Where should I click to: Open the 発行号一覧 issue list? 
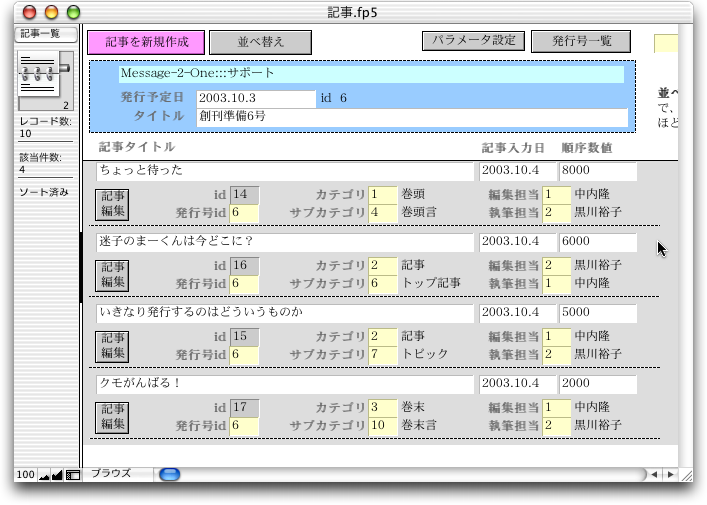(x=580, y=41)
